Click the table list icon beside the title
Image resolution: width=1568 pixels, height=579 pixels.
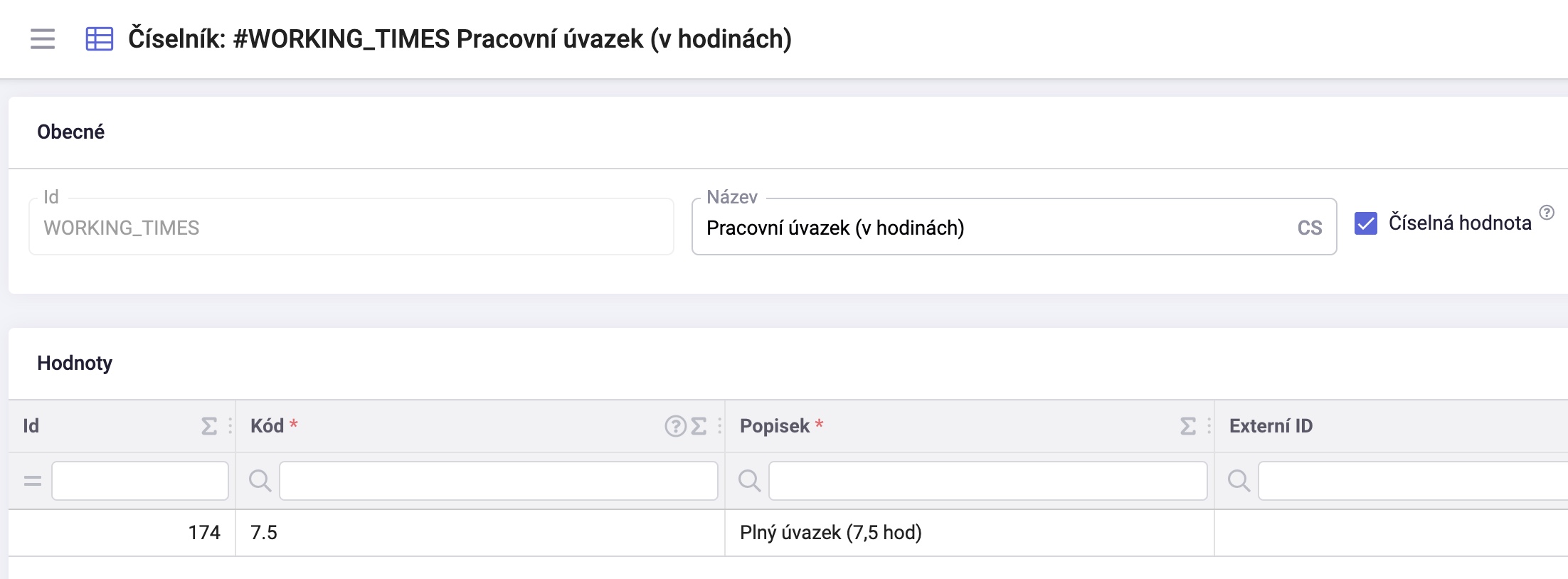click(x=100, y=38)
